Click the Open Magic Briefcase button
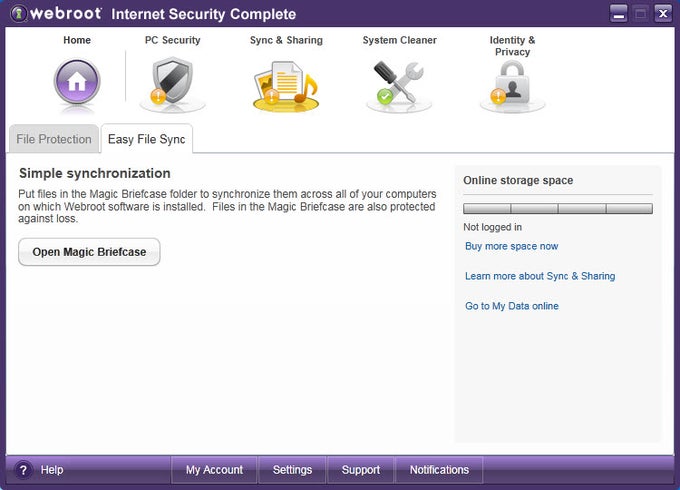Viewport: 680px width, 490px height. [89, 252]
